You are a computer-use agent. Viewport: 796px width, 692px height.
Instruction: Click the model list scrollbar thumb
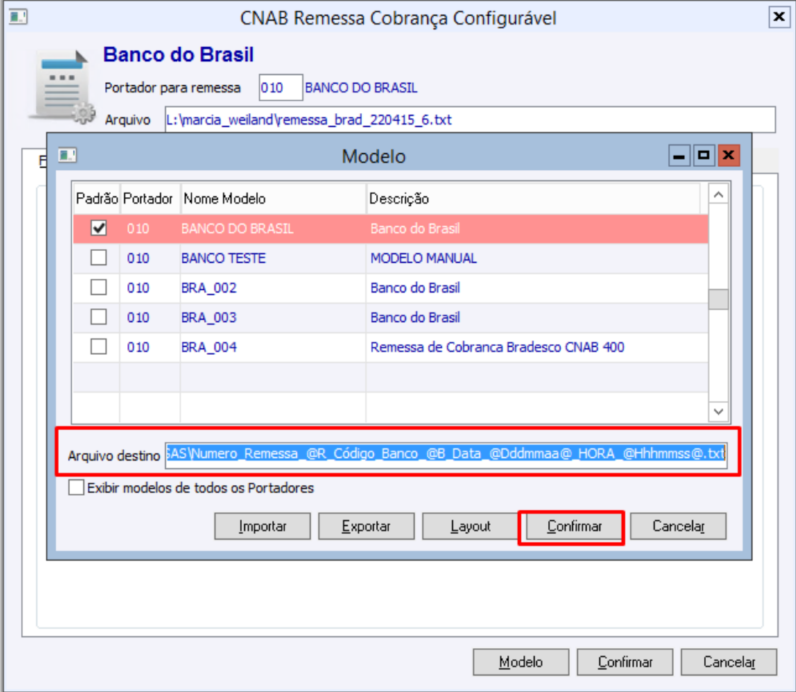pyautogui.click(x=718, y=299)
